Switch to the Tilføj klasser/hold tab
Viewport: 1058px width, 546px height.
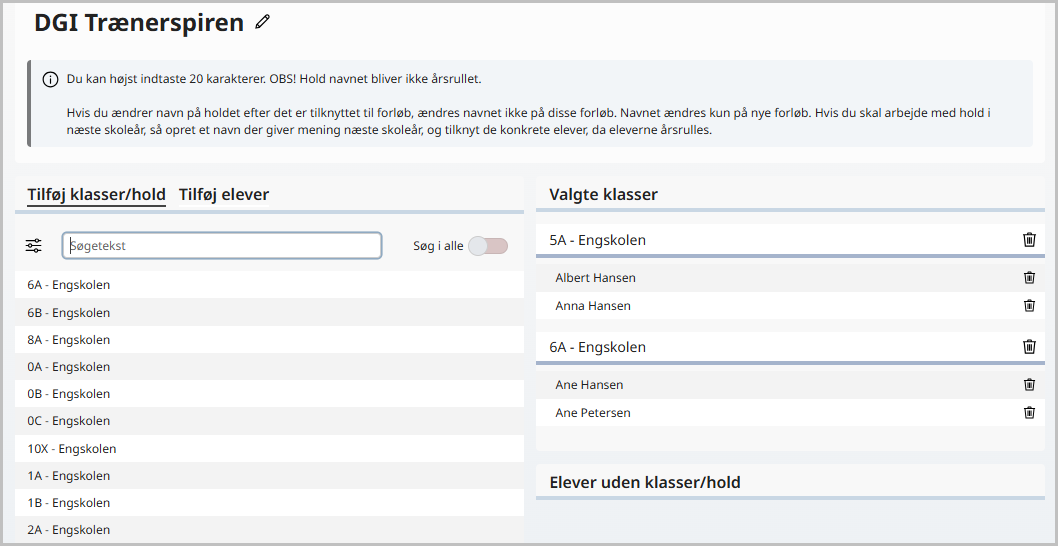pos(96,195)
